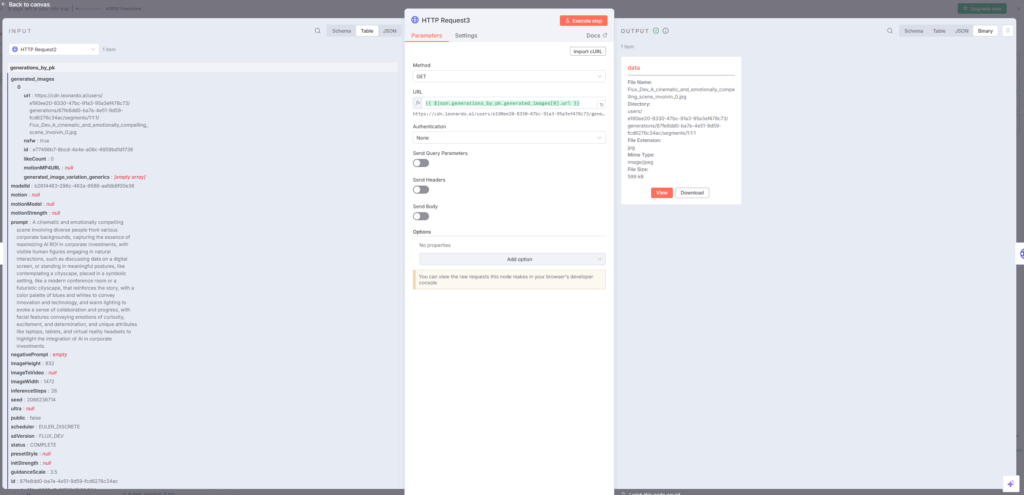The width and height of the screenshot is (1024, 495).
Task: Open the Add option selector
Action: 509,259
